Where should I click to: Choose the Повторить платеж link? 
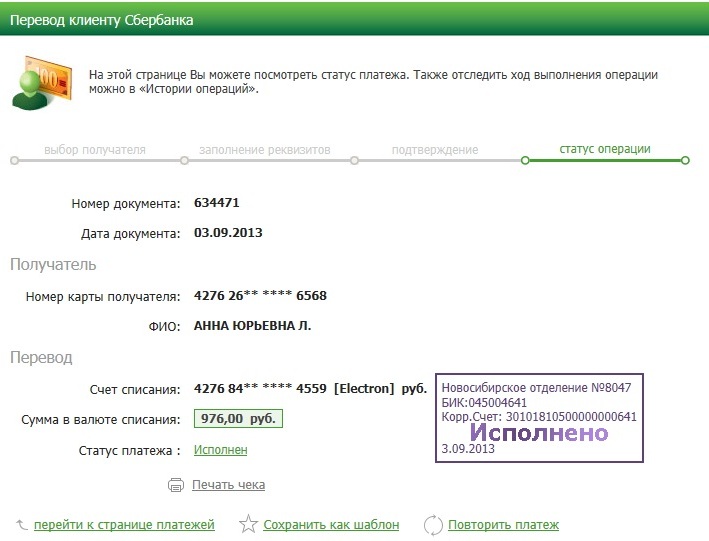coord(503,524)
